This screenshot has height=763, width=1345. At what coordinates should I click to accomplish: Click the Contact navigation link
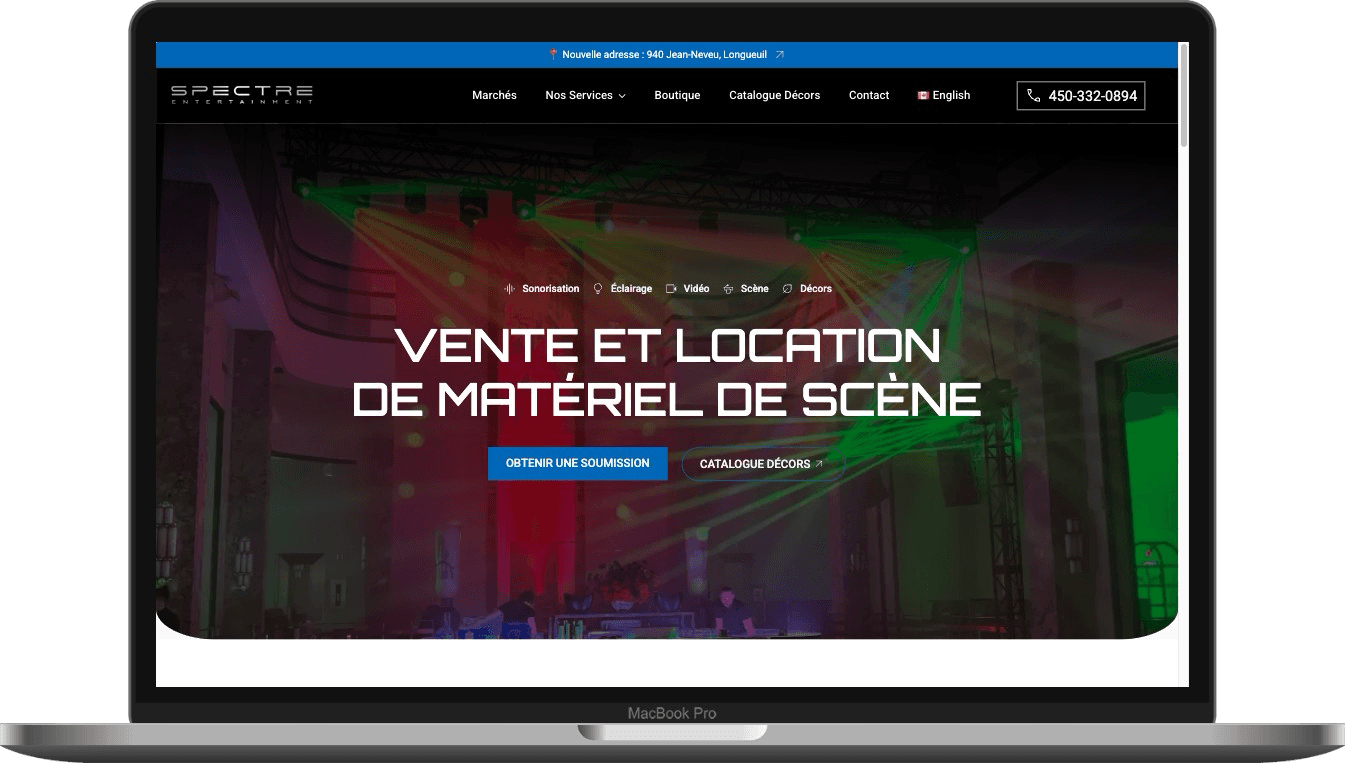tap(868, 95)
